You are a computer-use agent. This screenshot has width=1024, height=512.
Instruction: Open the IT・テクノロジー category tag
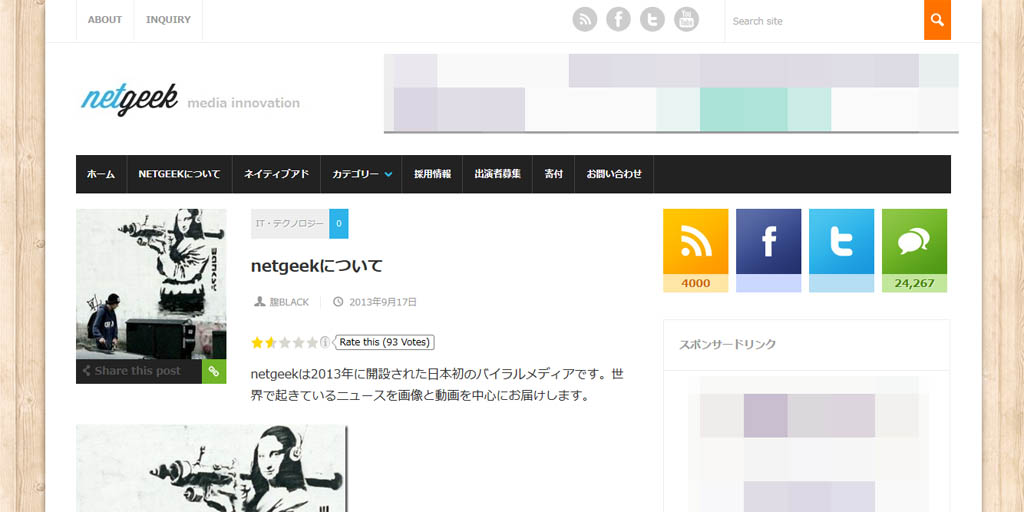290,223
